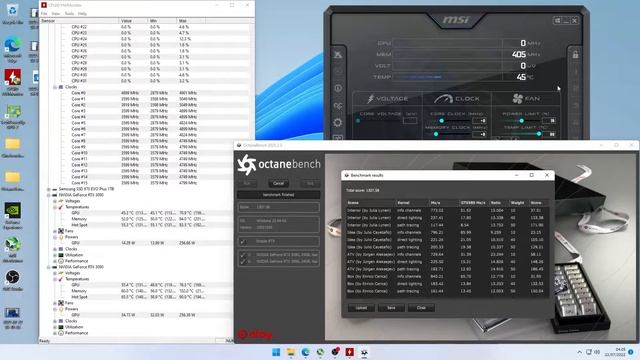Click the Windows Start button
This screenshot has height=360, width=640.
[x=276, y=352]
